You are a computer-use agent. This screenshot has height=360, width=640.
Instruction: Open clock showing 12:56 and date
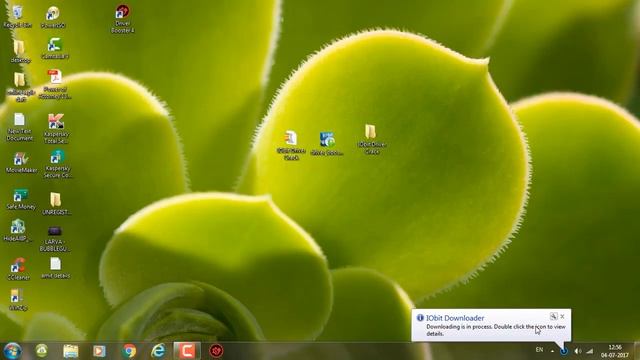click(615, 351)
